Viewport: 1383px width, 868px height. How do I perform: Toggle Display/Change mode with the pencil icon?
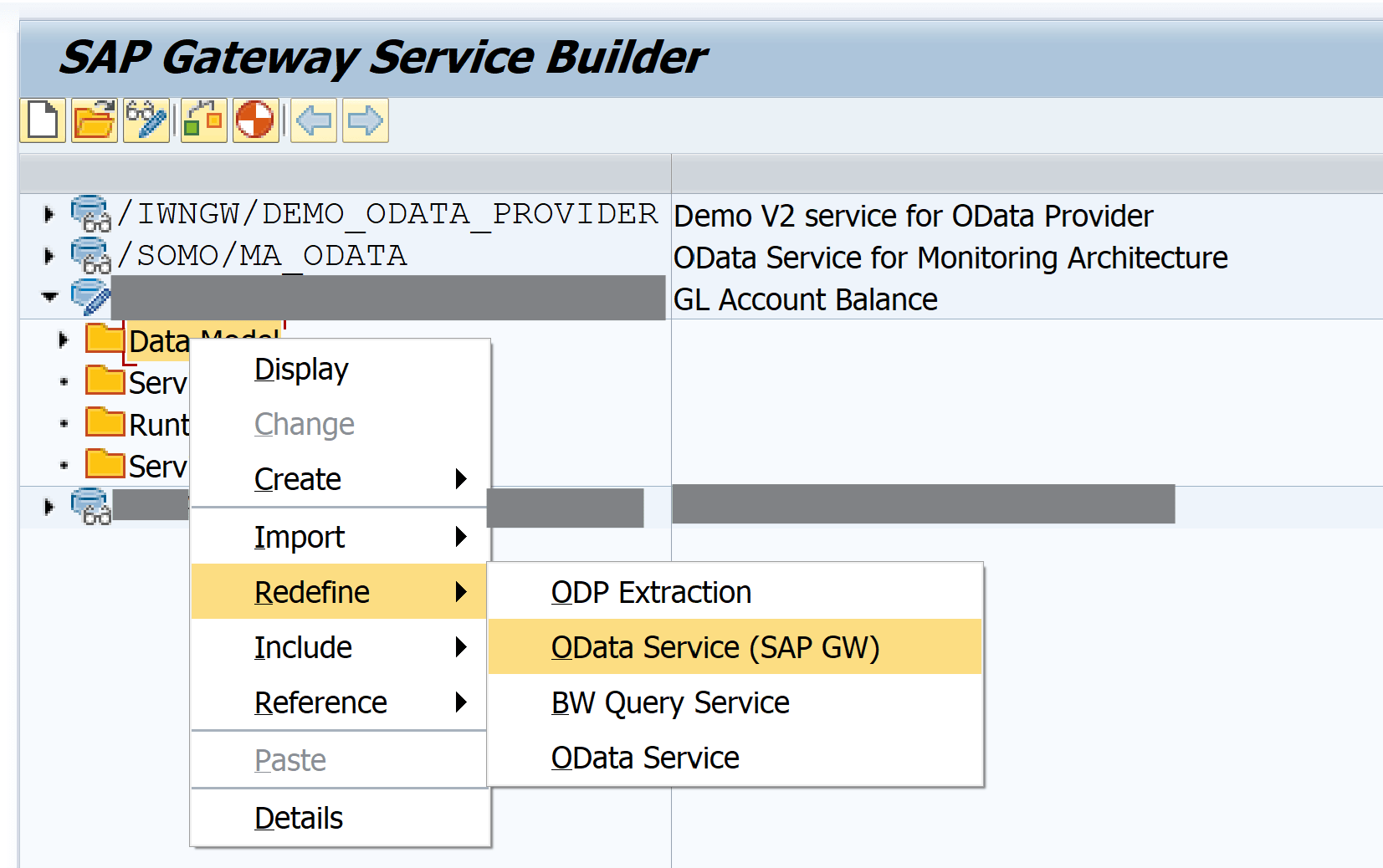pyautogui.click(x=146, y=120)
